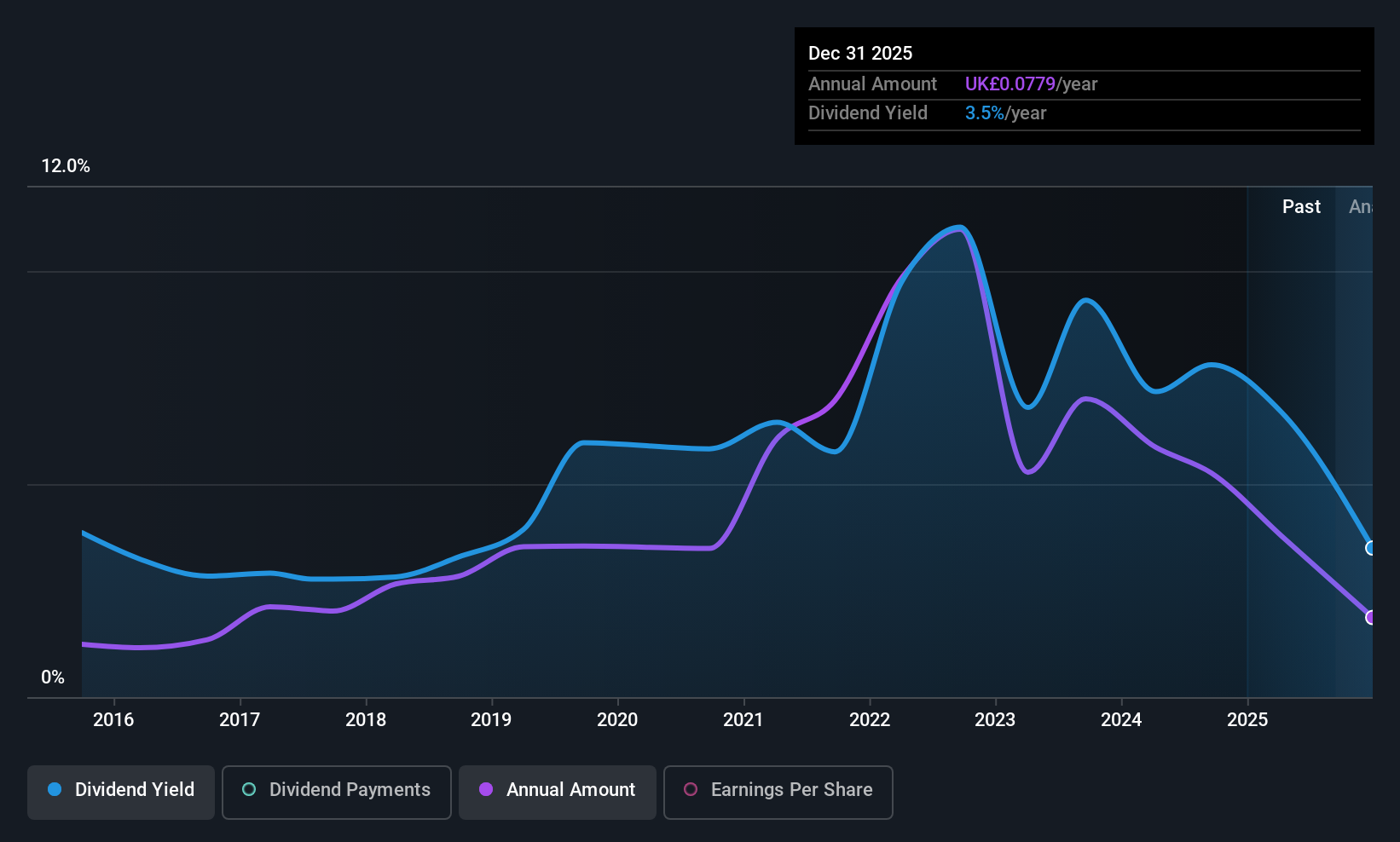Click the 2022 peak of the yield line
The image size is (1400, 842).
(x=960, y=228)
